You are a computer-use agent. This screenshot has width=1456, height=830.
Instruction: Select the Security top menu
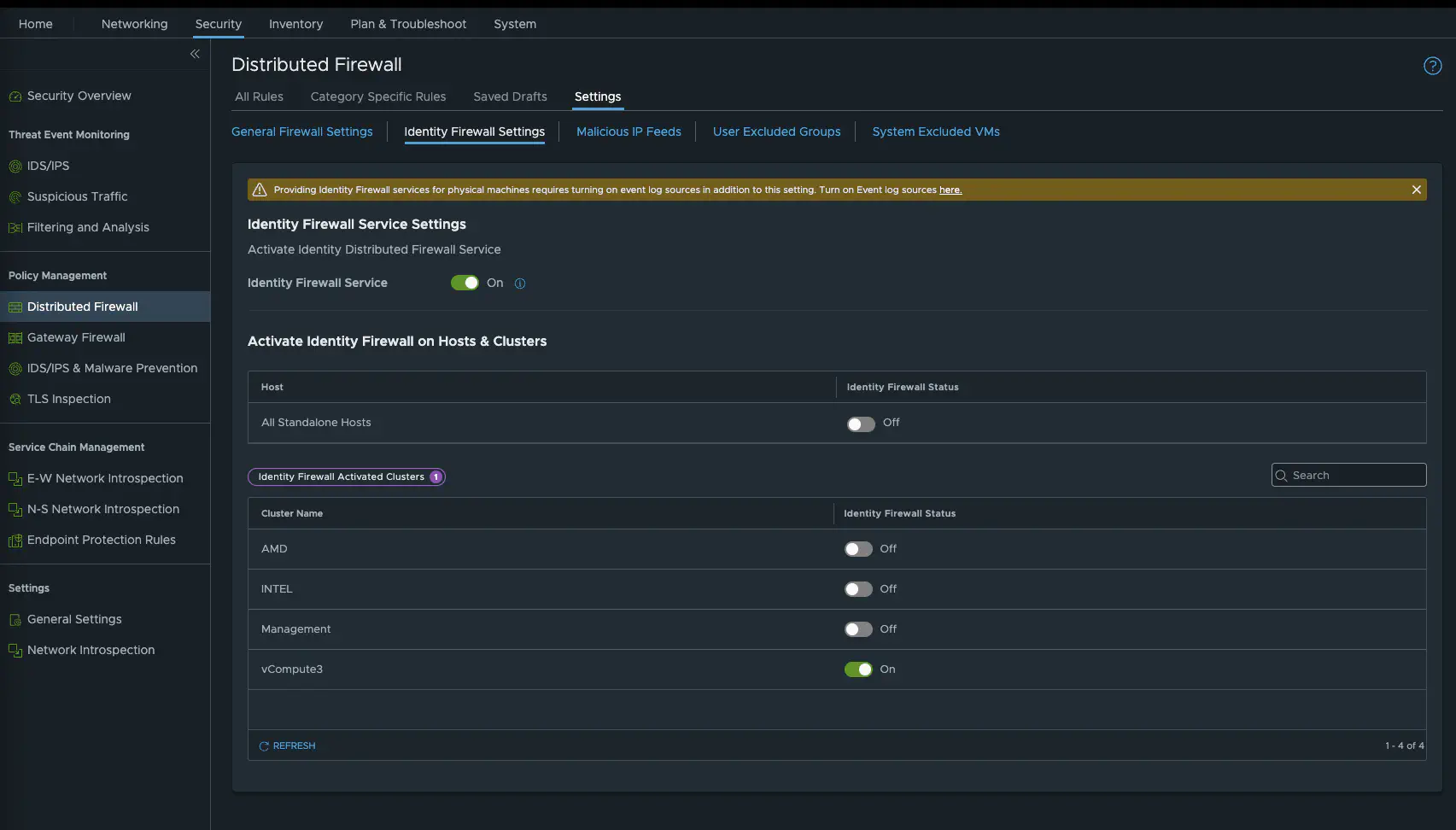(x=219, y=24)
